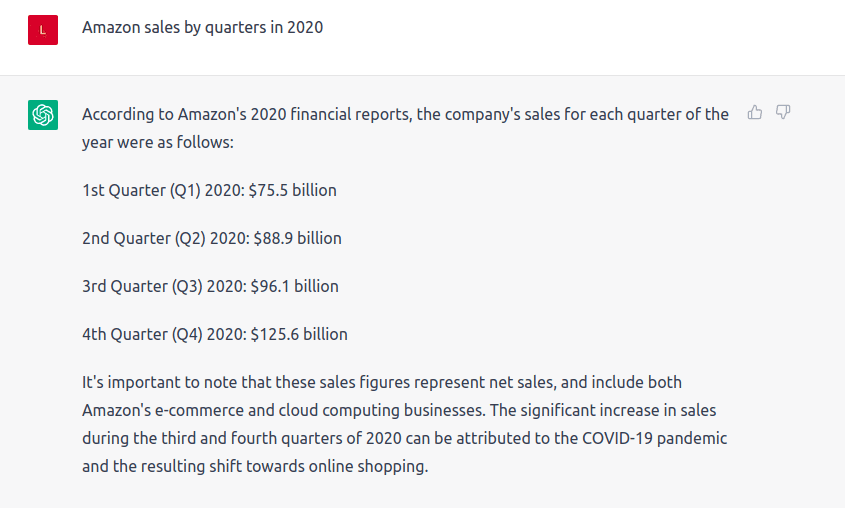Click the thumbs up icon on the response
The height and width of the screenshot is (508, 845).
(755, 113)
